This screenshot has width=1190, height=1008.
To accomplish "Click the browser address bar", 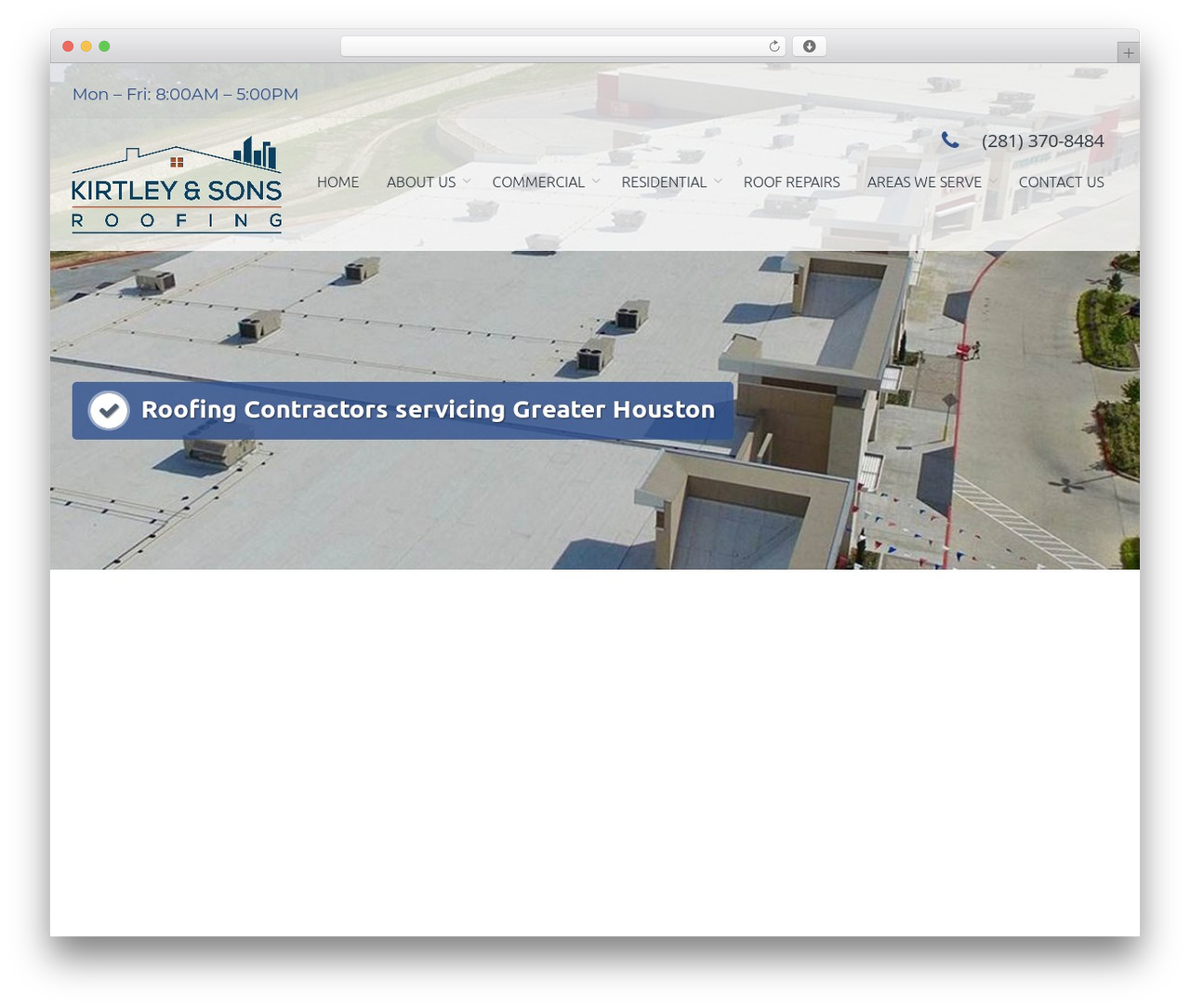I will (563, 46).
